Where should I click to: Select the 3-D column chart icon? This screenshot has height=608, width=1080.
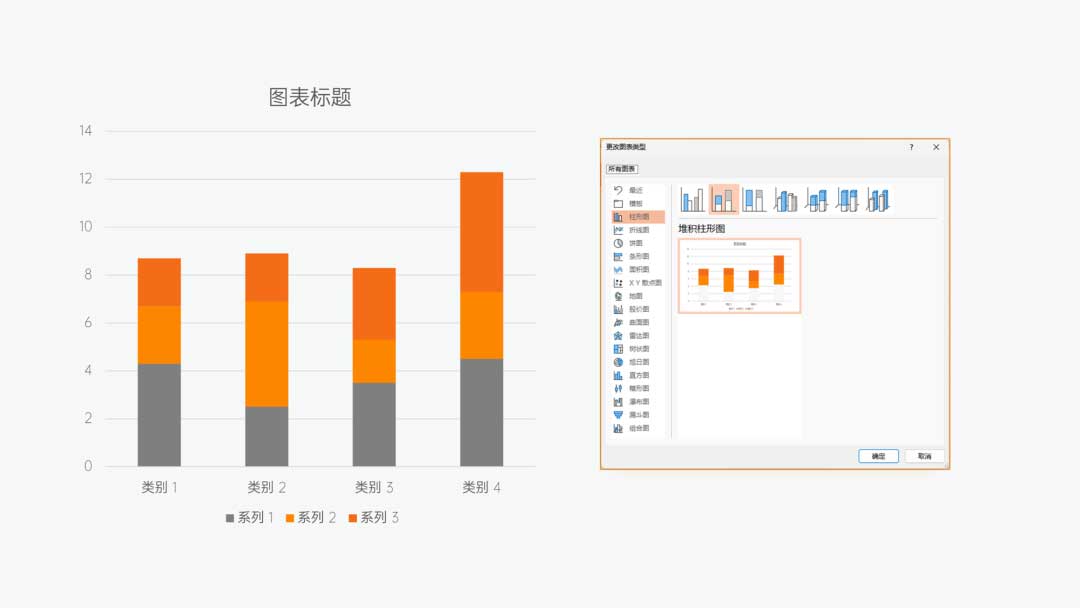pyautogui.click(x=879, y=200)
